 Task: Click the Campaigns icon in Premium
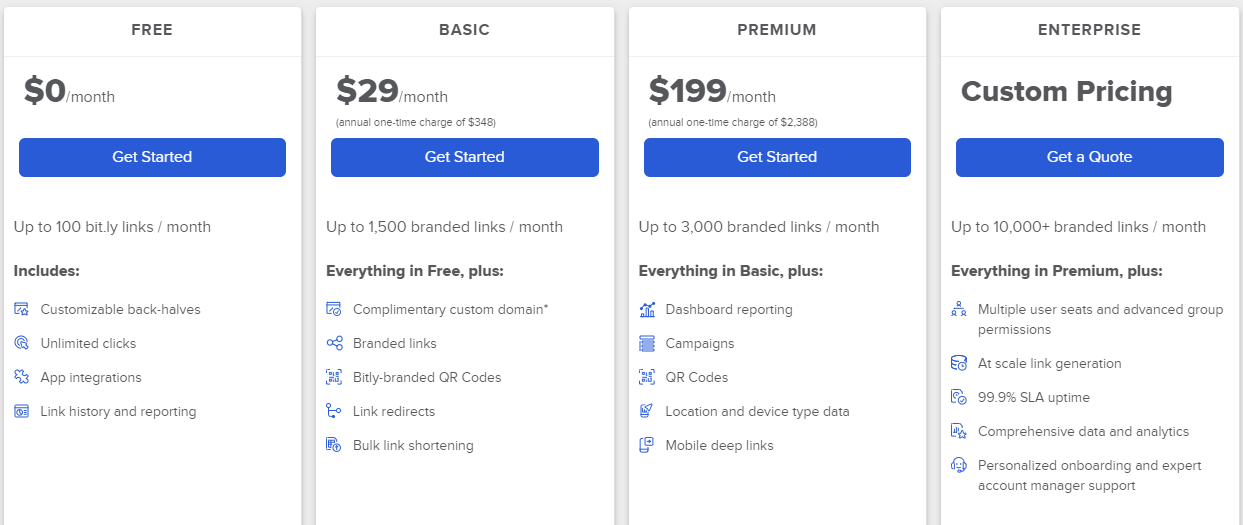(647, 343)
